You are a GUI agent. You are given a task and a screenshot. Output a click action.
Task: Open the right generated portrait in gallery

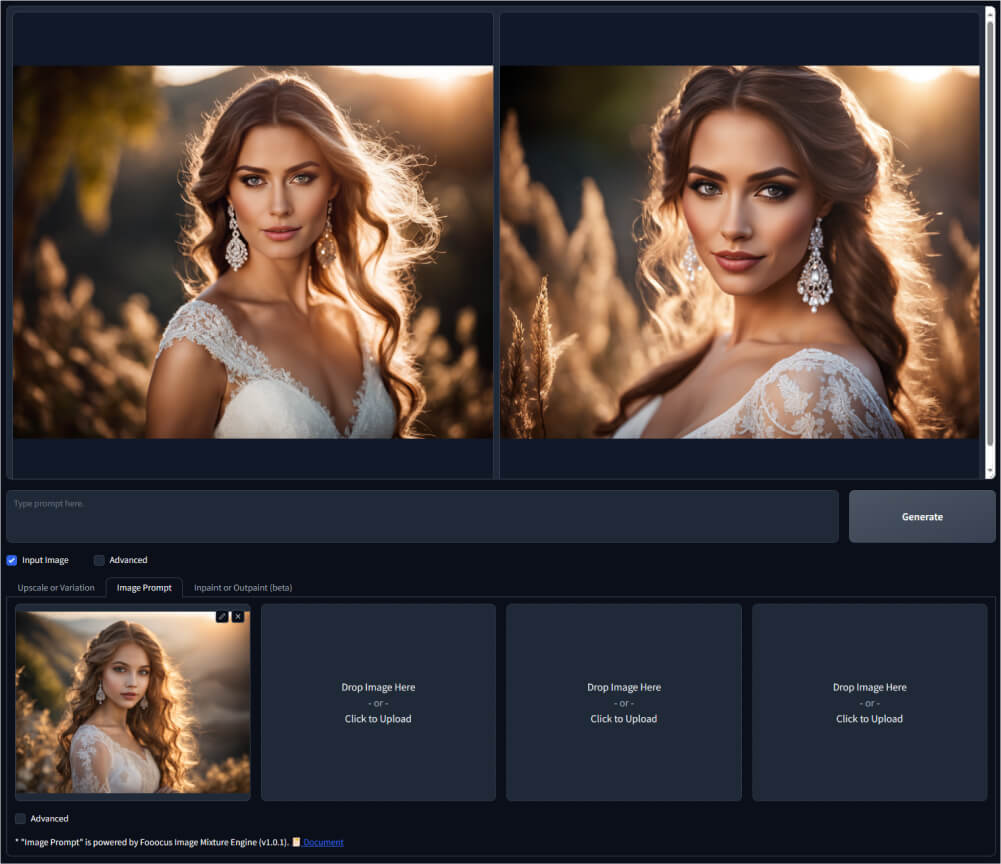click(x=739, y=252)
